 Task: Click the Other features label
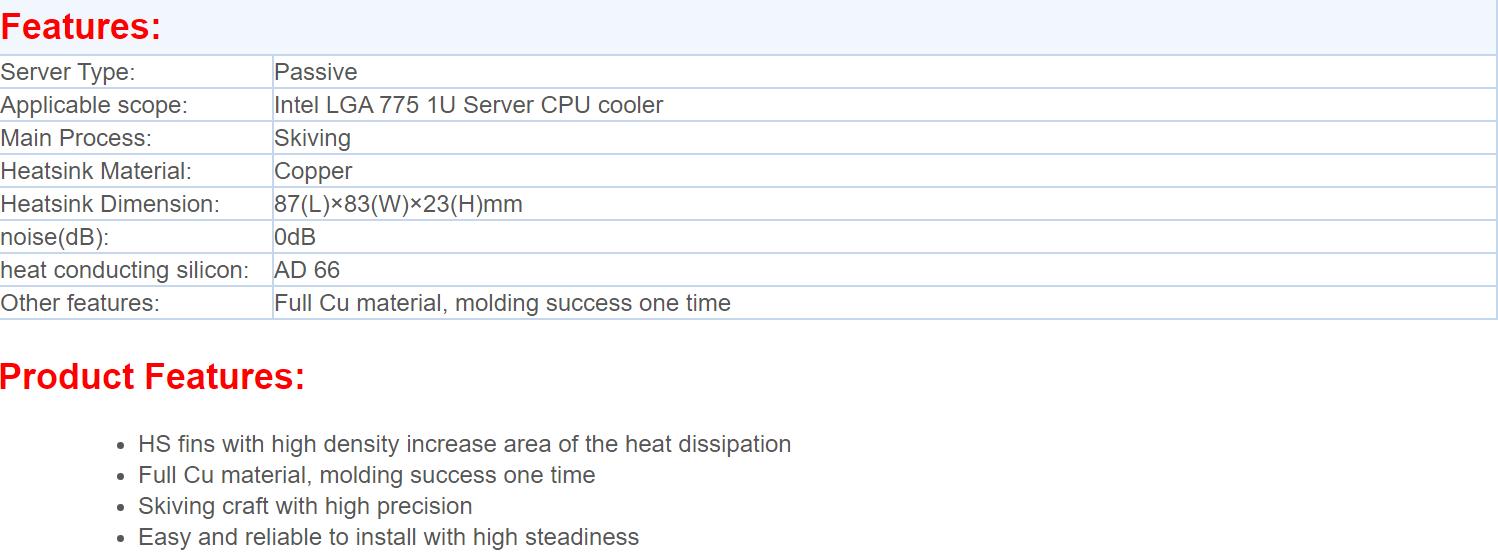pos(80,303)
